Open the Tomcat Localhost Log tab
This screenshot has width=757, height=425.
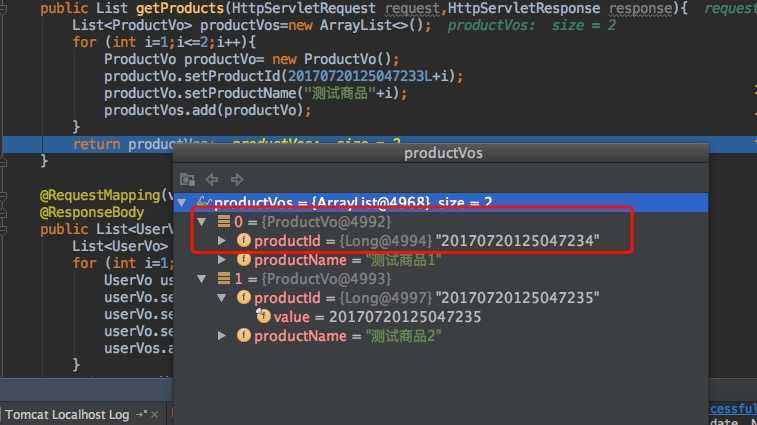[67, 415]
